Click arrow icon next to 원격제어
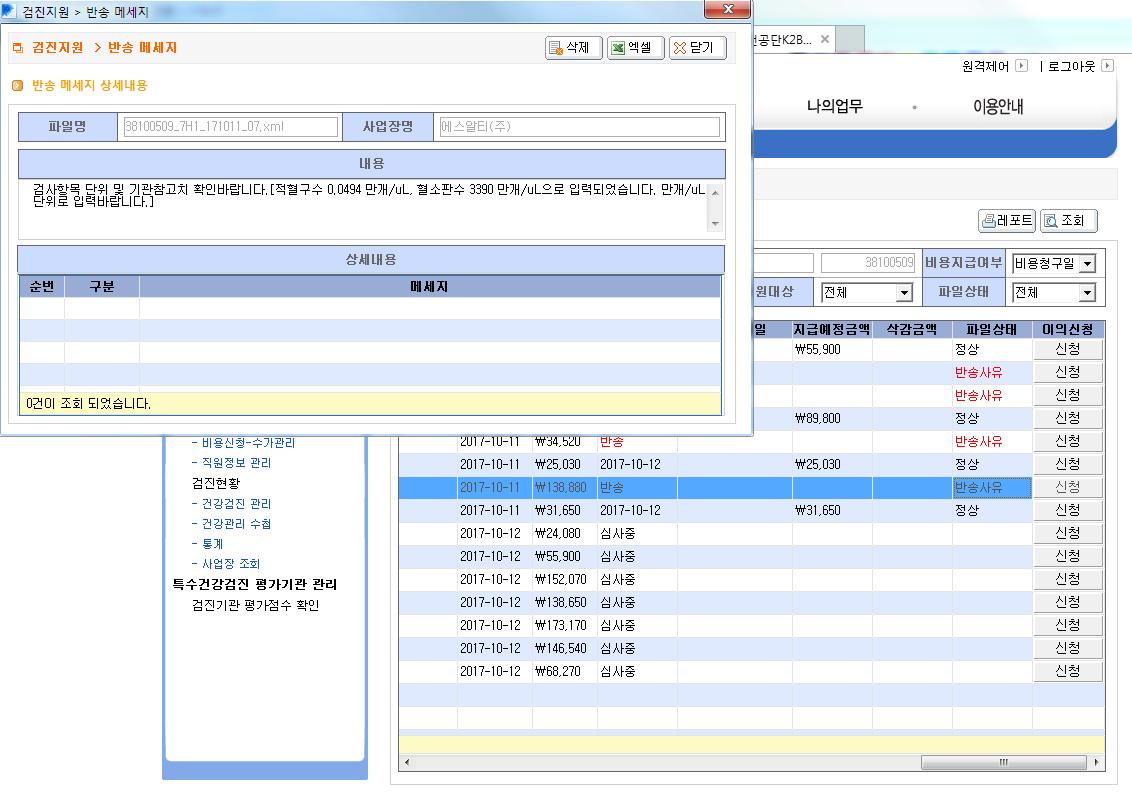This screenshot has width=1132, height=793. click(x=1021, y=66)
